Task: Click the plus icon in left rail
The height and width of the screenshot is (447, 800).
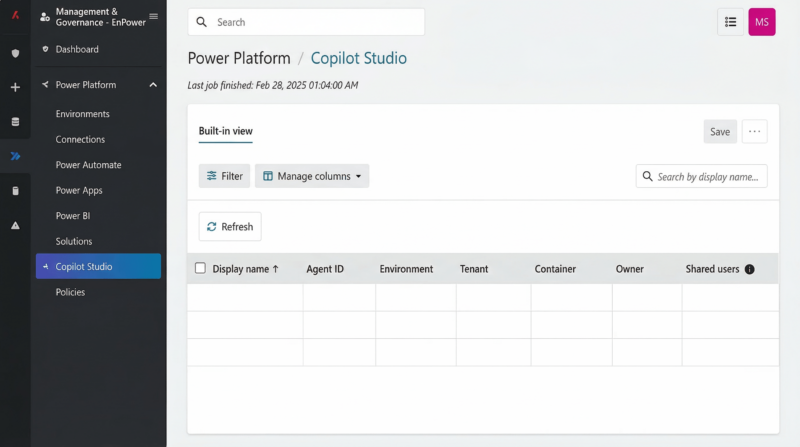Action: click(x=15, y=87)
